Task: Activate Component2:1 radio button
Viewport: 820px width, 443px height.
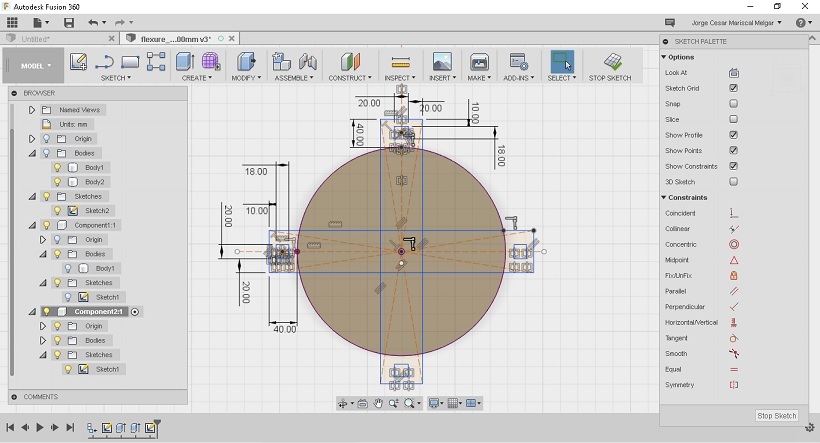Action: (x=135, y=312)
